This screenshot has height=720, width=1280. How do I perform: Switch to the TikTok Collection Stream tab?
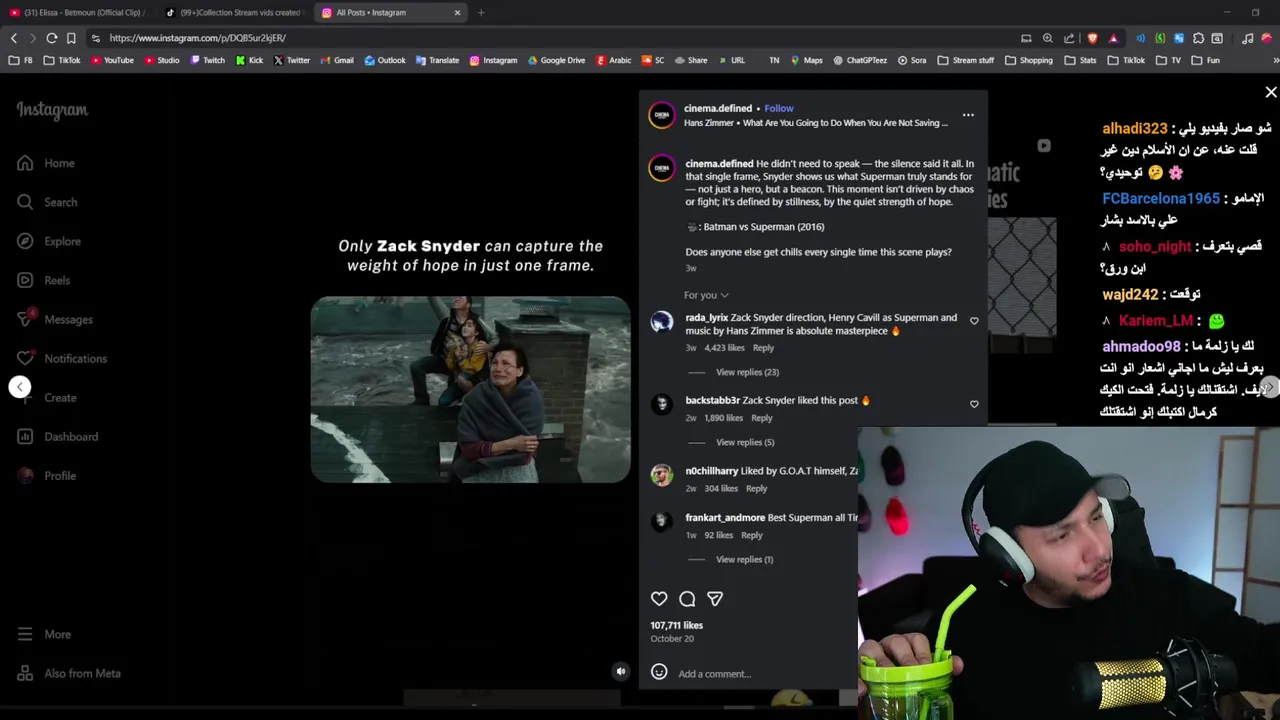coord(233,12)
